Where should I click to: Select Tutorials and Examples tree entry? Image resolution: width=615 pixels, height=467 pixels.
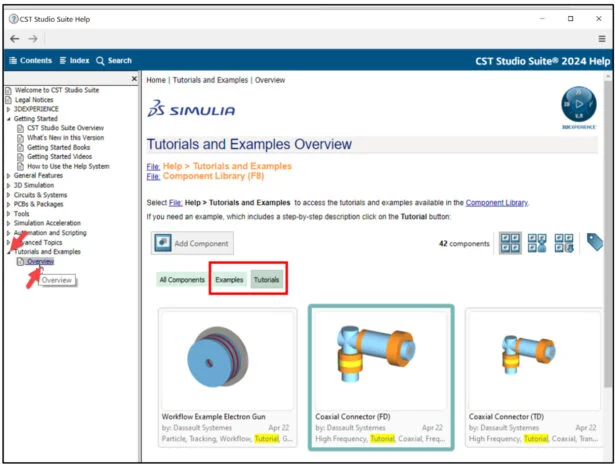click(47, 251)
